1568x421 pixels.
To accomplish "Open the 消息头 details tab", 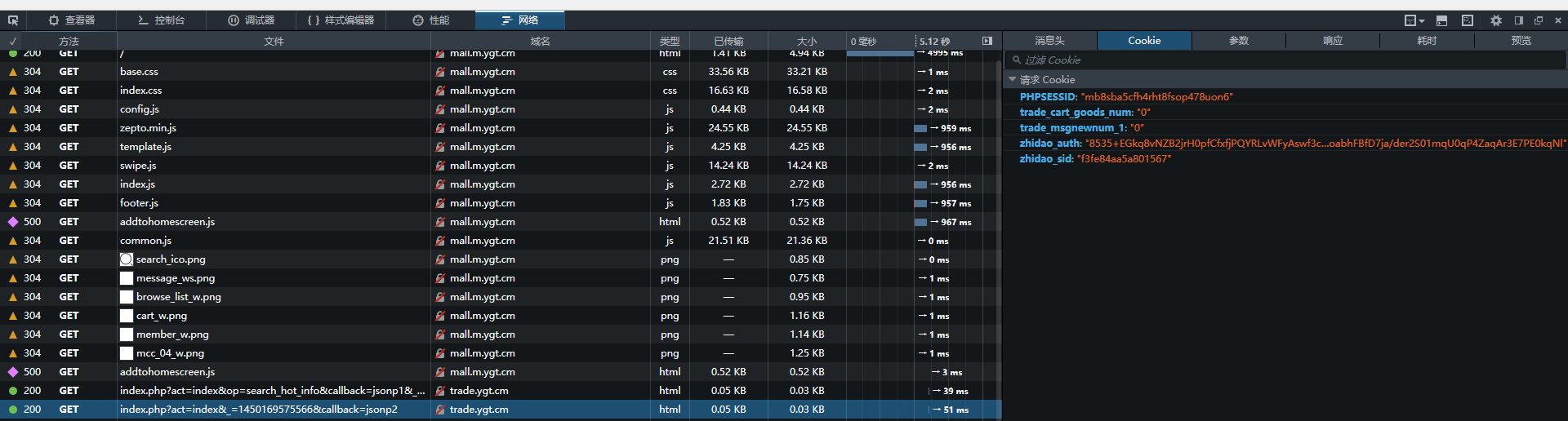I will point(1049,41).
